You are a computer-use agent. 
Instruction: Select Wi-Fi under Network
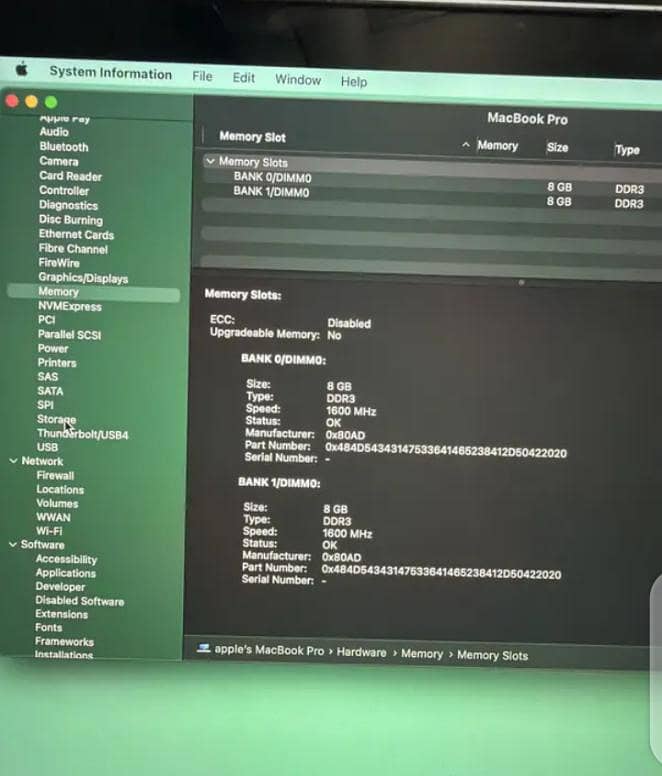(49, 531)
